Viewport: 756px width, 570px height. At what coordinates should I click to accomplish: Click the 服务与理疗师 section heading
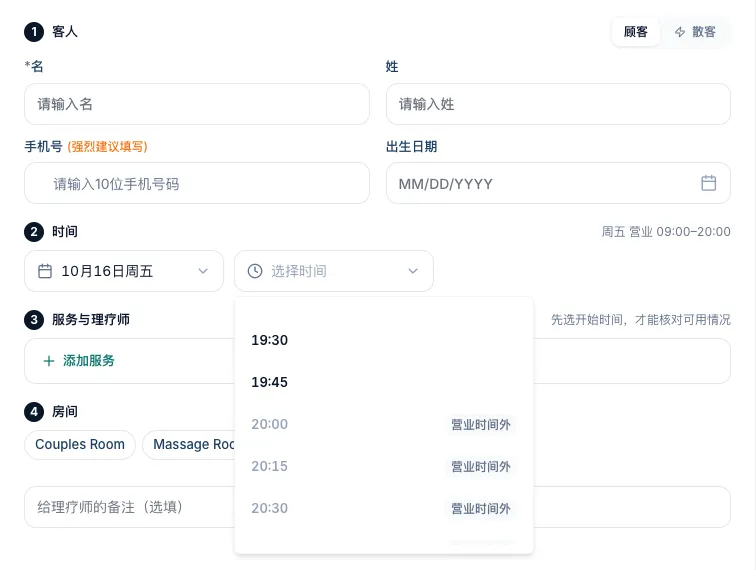[x=91, y=319]
